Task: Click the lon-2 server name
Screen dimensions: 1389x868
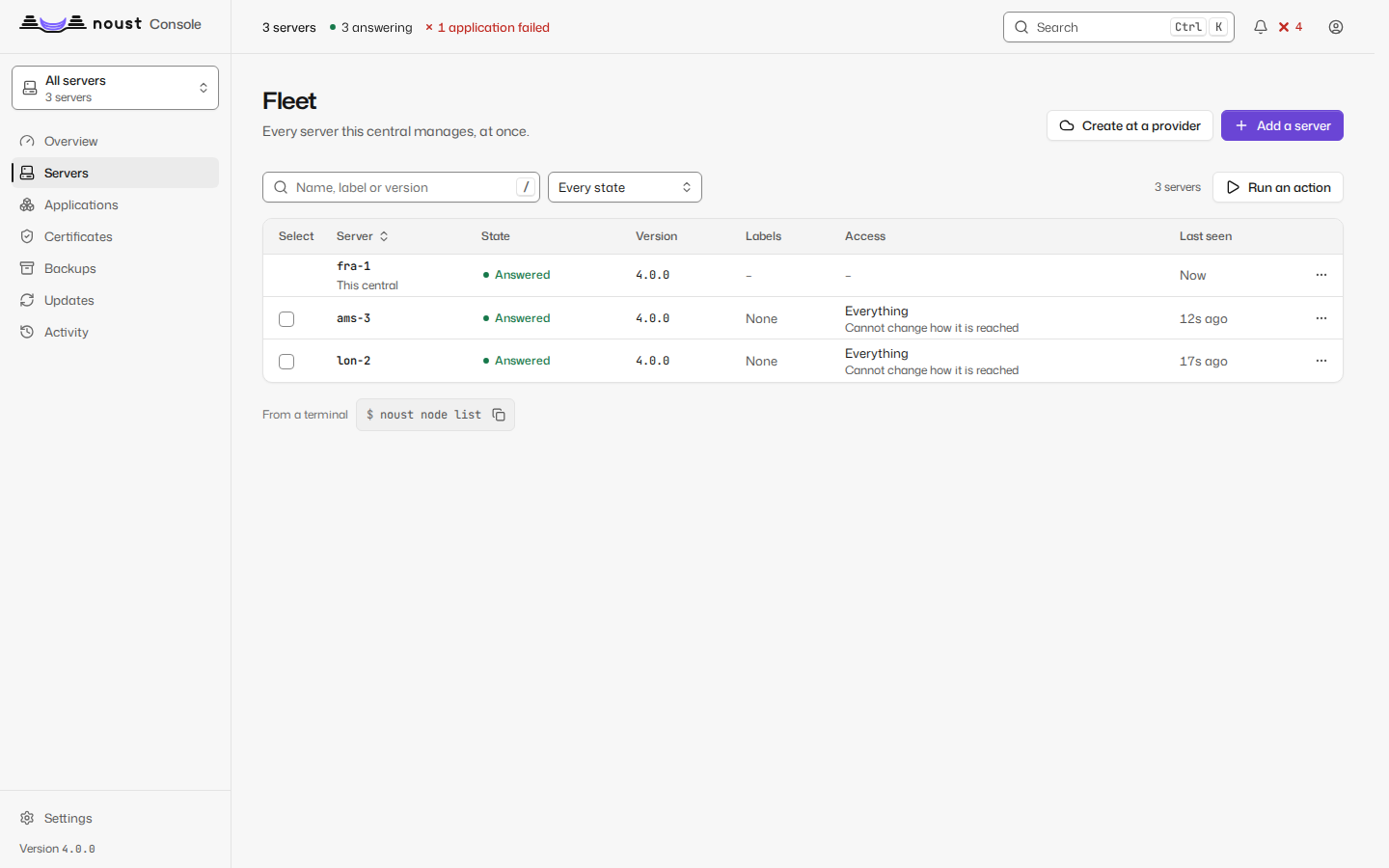Action: click(353, 361)
